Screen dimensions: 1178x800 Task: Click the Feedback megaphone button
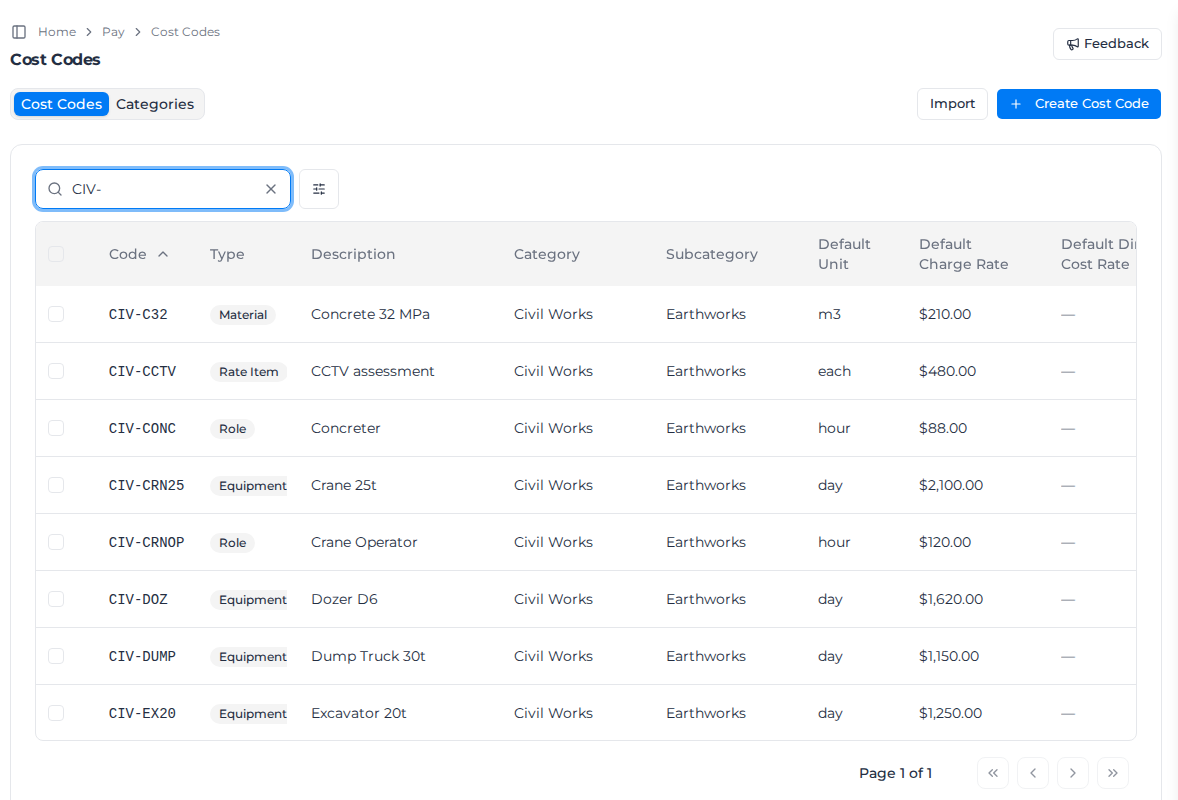click(1107, 44)
